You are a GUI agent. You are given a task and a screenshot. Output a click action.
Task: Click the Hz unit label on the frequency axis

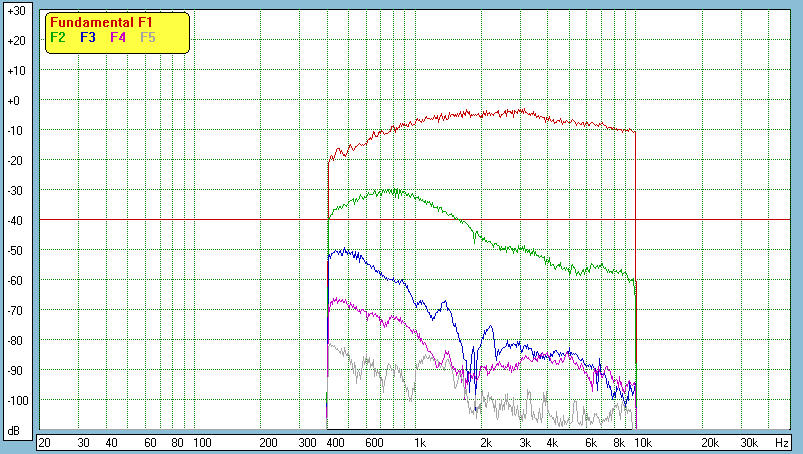pos(783,442)
